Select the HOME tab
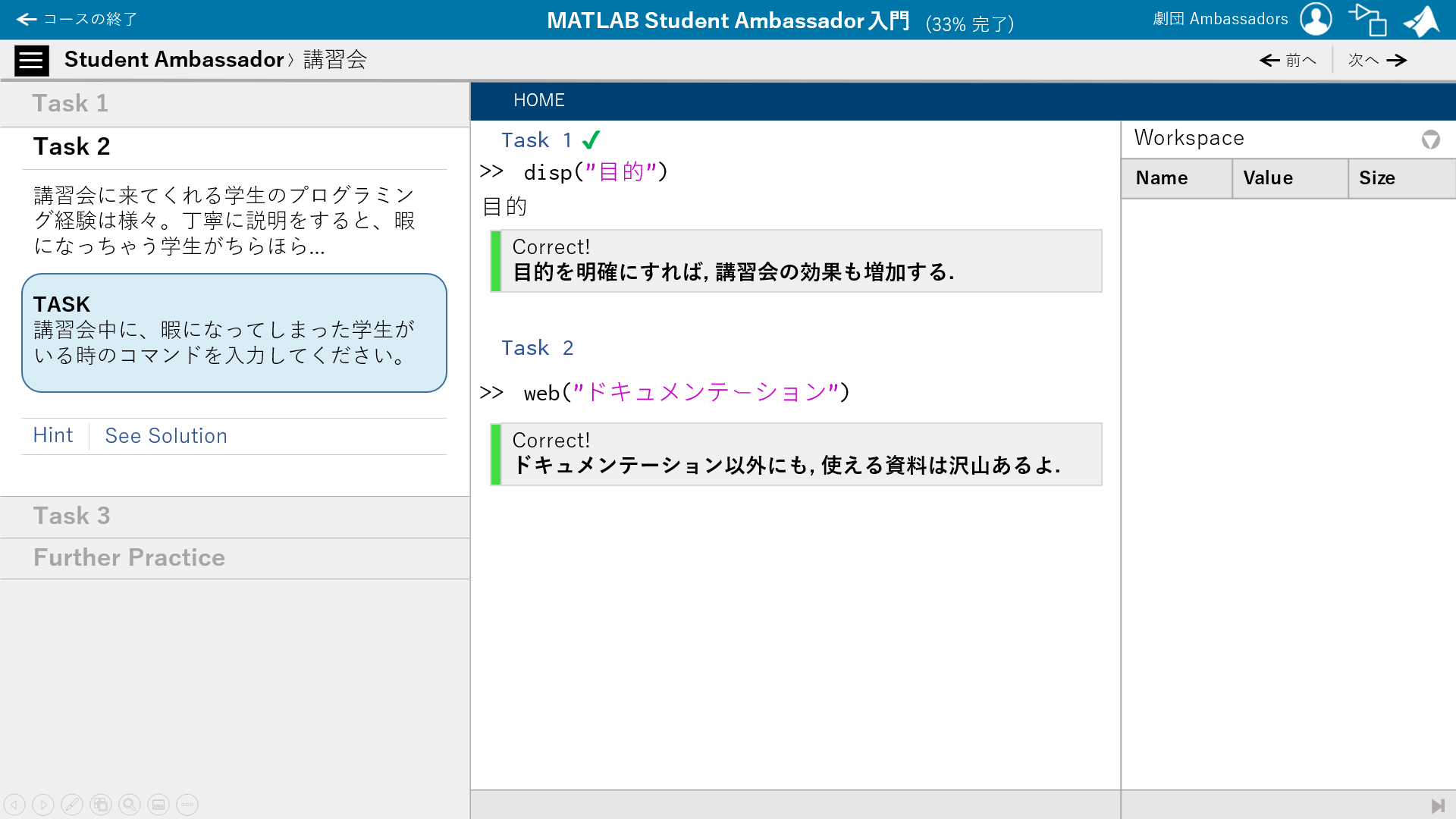 [538, 101]
